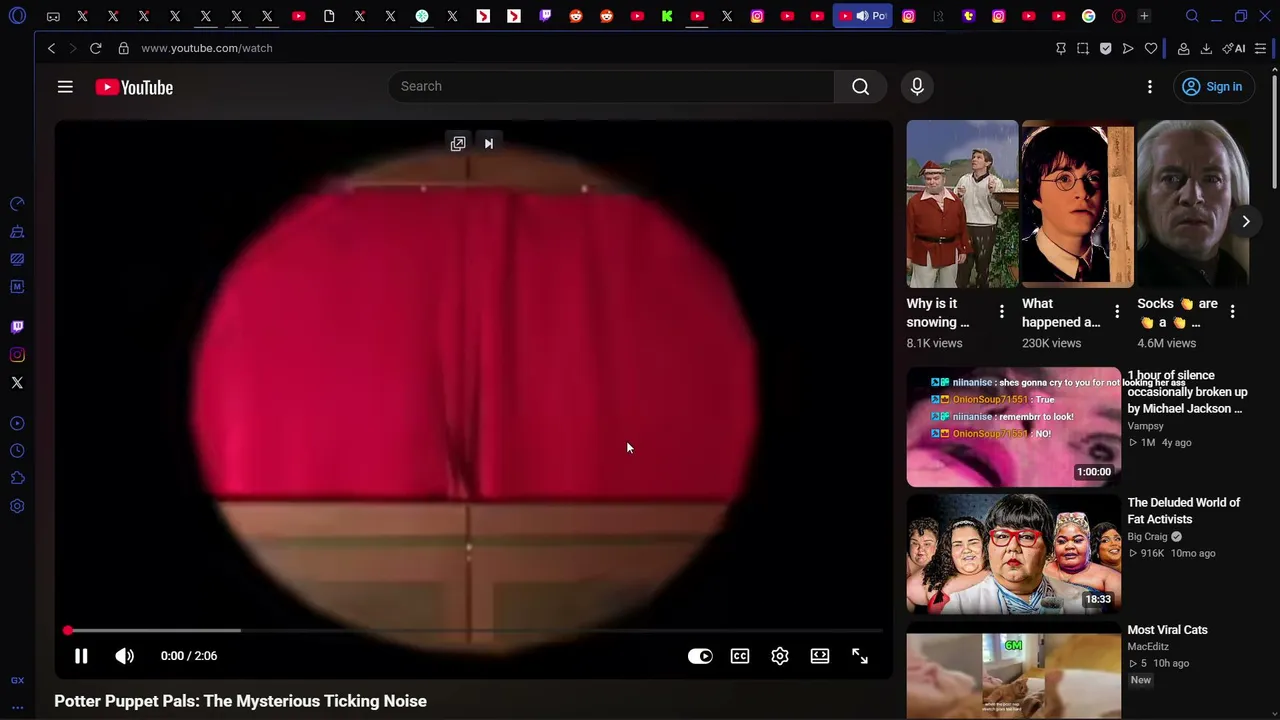Switch to the Kick browser tab
This screenshot has height=720, width=1280.
point(667,16)
